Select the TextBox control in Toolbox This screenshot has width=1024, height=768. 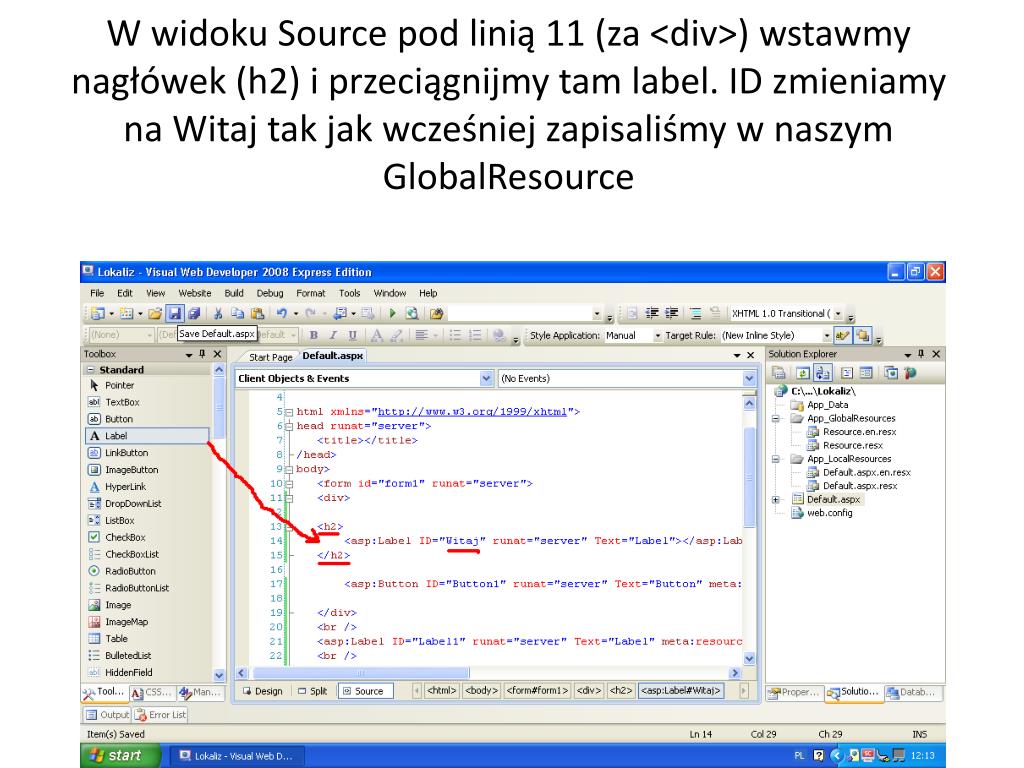(147, 402)
